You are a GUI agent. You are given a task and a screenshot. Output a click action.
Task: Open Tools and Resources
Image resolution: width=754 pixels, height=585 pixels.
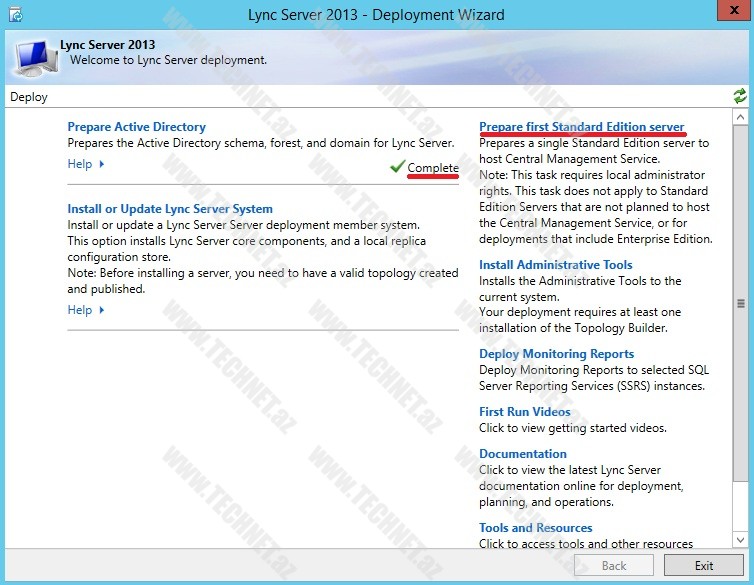click(x=535, y=528)
